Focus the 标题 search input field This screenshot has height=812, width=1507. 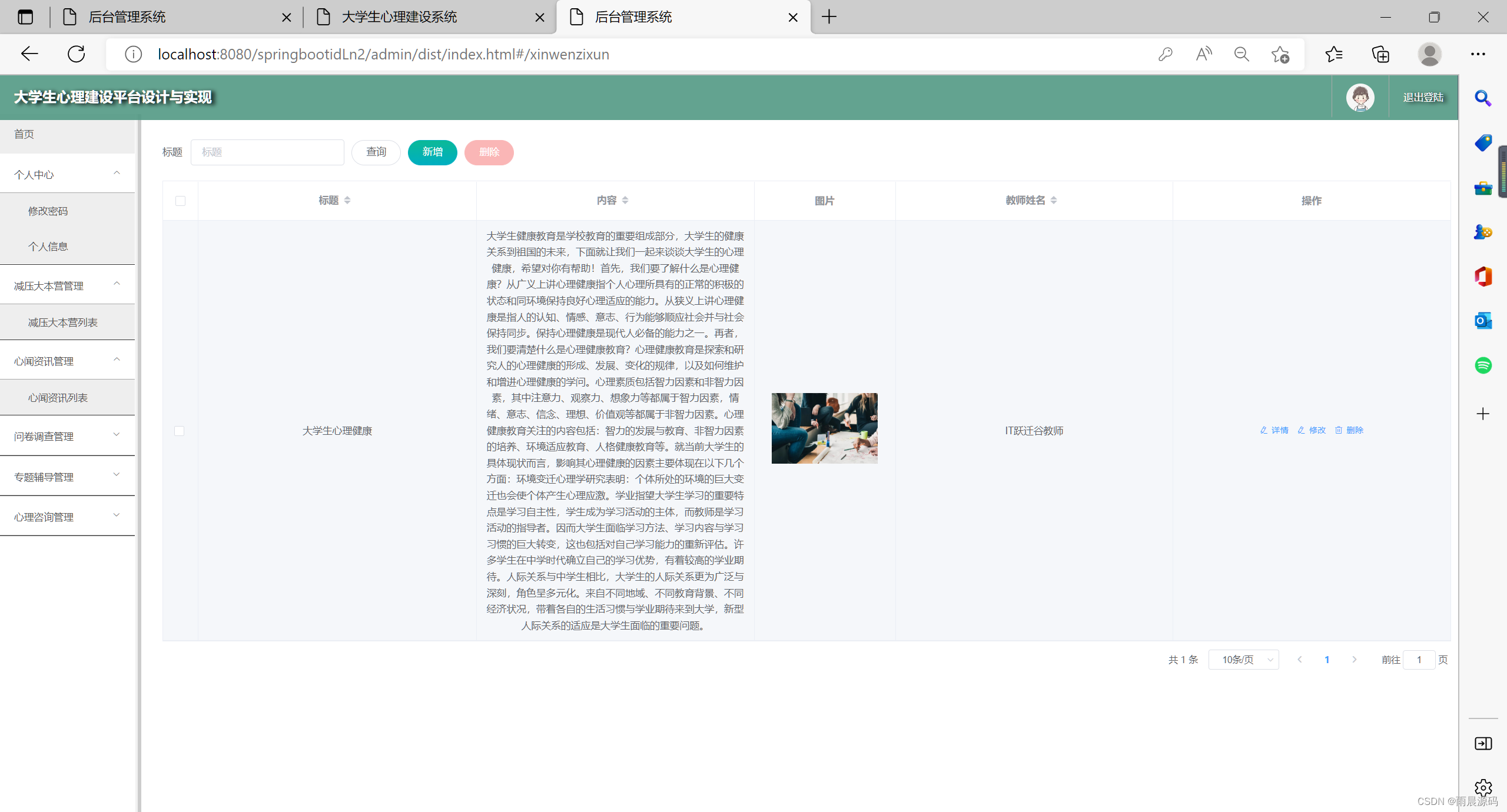click(267, 152)
